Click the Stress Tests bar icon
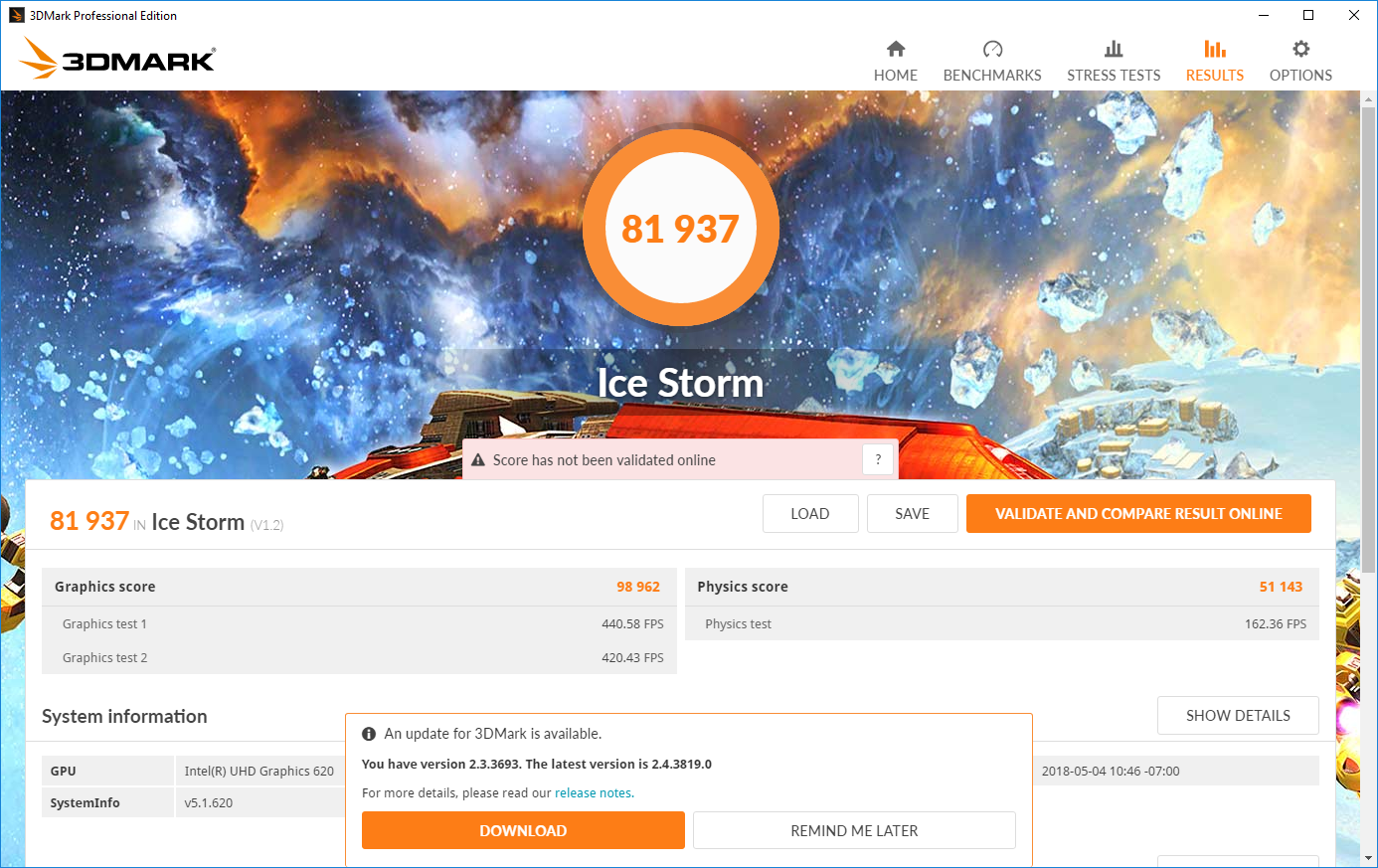Image resolution: width=1378 pixels, height=868 pixels. click(1114, 49)
